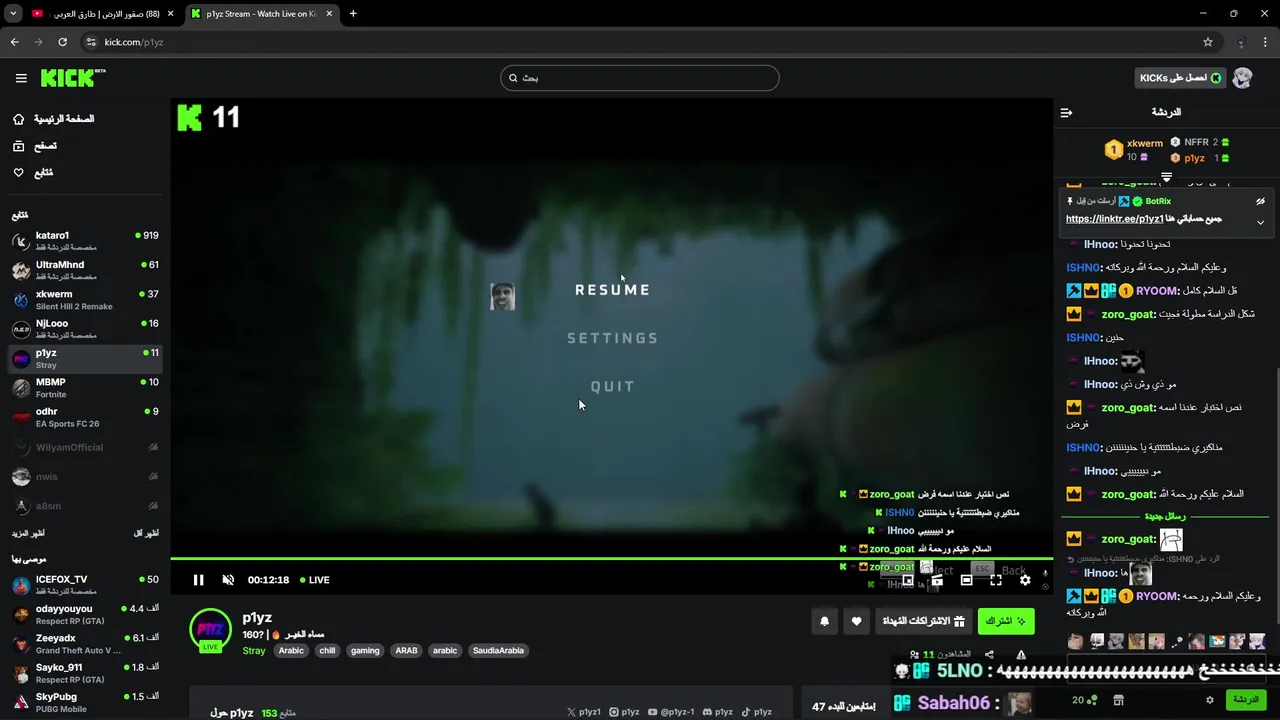Toggle follow heart for p1yz

(x=856, y=621)
